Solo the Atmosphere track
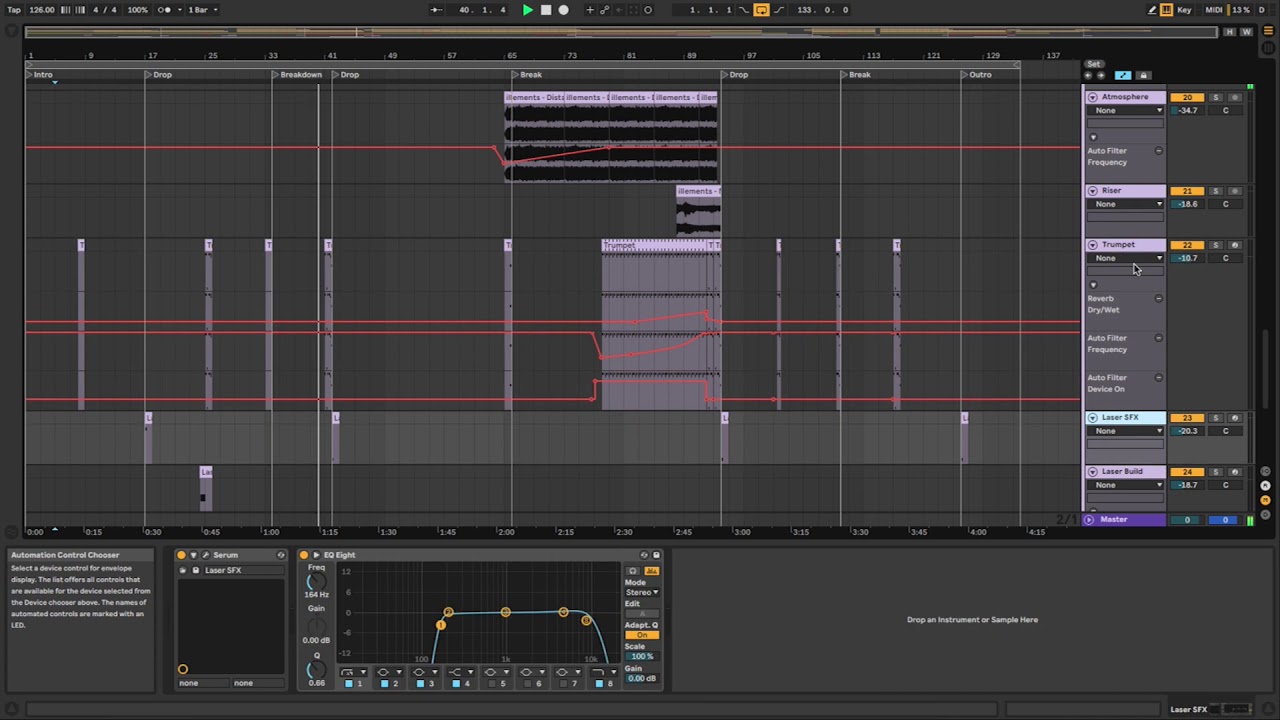The image size is (1280, 720). click(x=1216, y=98)
